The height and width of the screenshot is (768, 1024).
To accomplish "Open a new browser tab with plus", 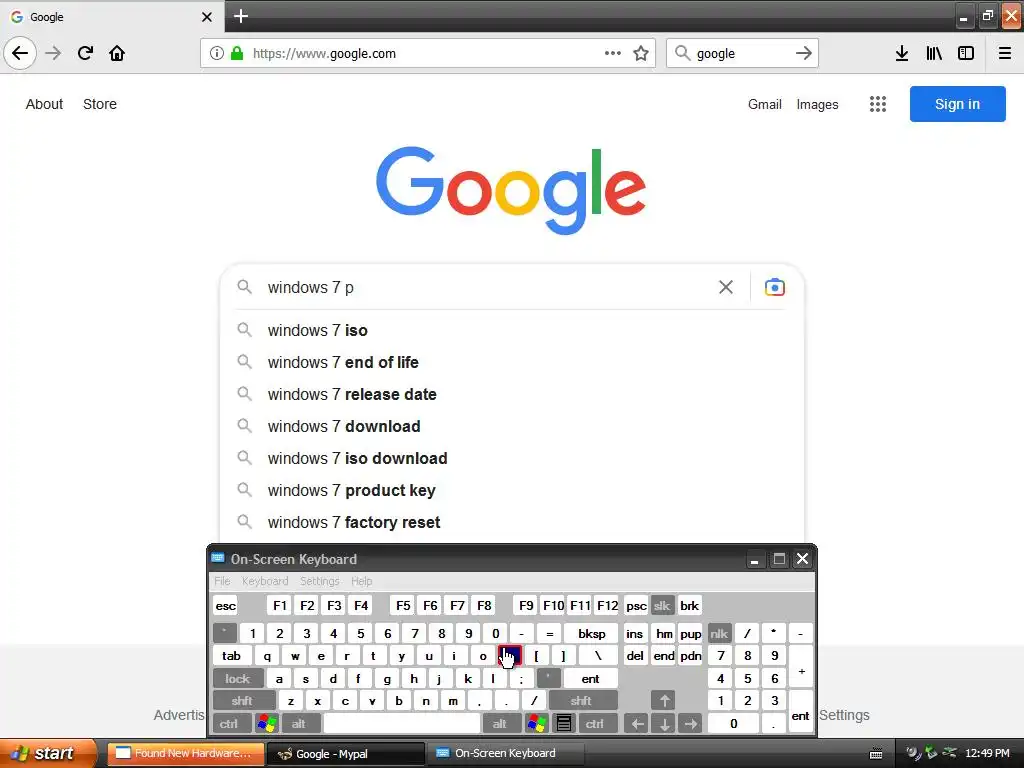I will (240, 16).
